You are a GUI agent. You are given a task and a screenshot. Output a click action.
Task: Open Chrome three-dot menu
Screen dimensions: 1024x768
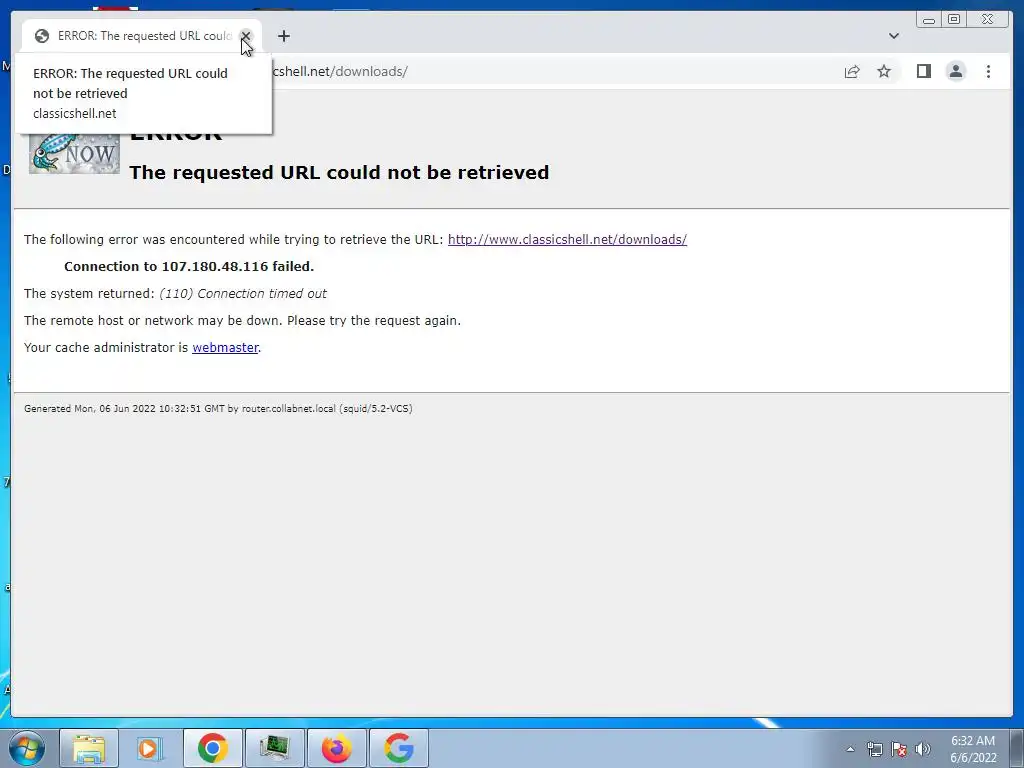point(988,71)
